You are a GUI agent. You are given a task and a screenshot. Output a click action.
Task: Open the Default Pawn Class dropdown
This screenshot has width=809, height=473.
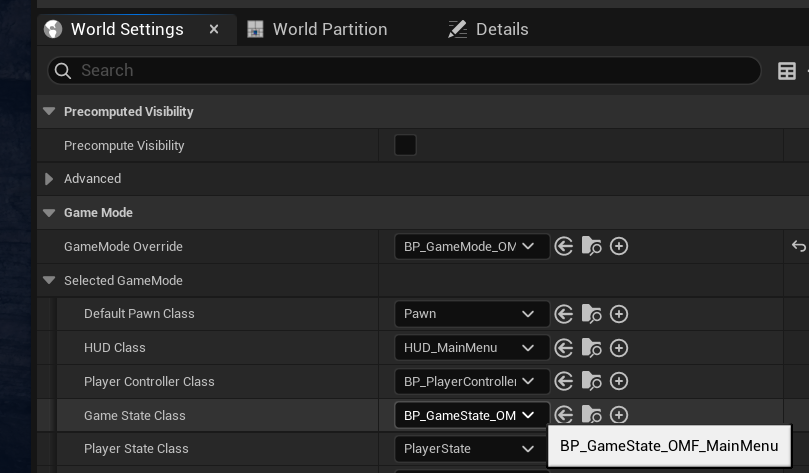pyautogui.click(x=472, y=314)
